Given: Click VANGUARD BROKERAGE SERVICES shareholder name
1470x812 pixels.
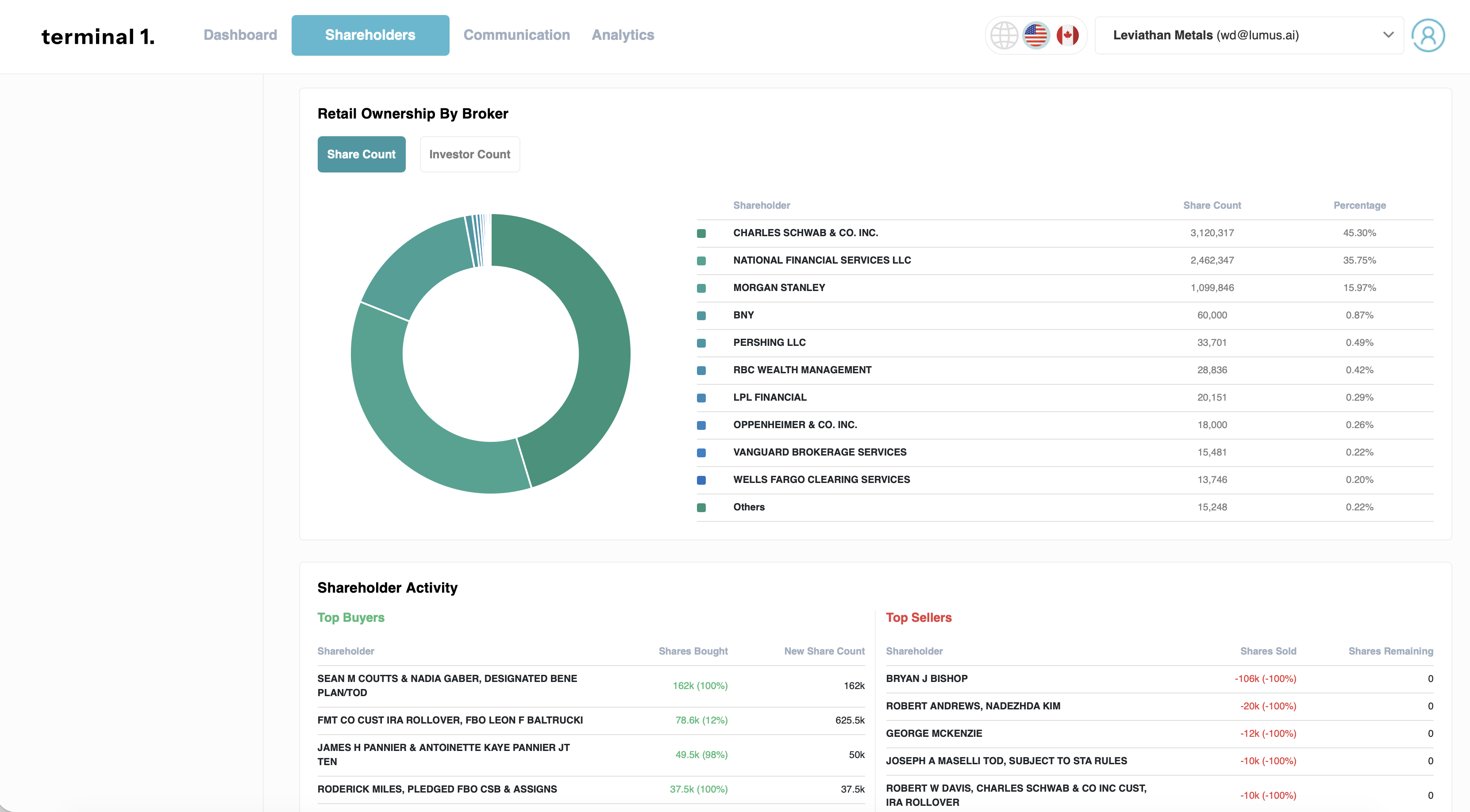Looking at the screenshot, I should pyautogui.click(x=820, y=452).
